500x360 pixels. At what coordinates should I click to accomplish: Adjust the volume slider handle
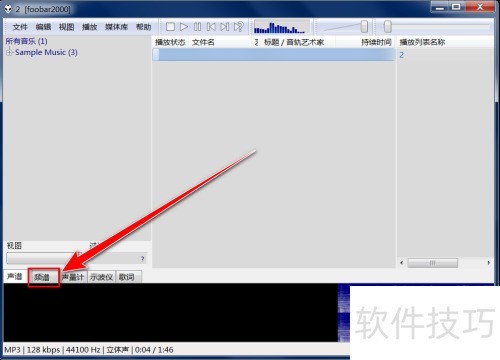tap(364, 27)
